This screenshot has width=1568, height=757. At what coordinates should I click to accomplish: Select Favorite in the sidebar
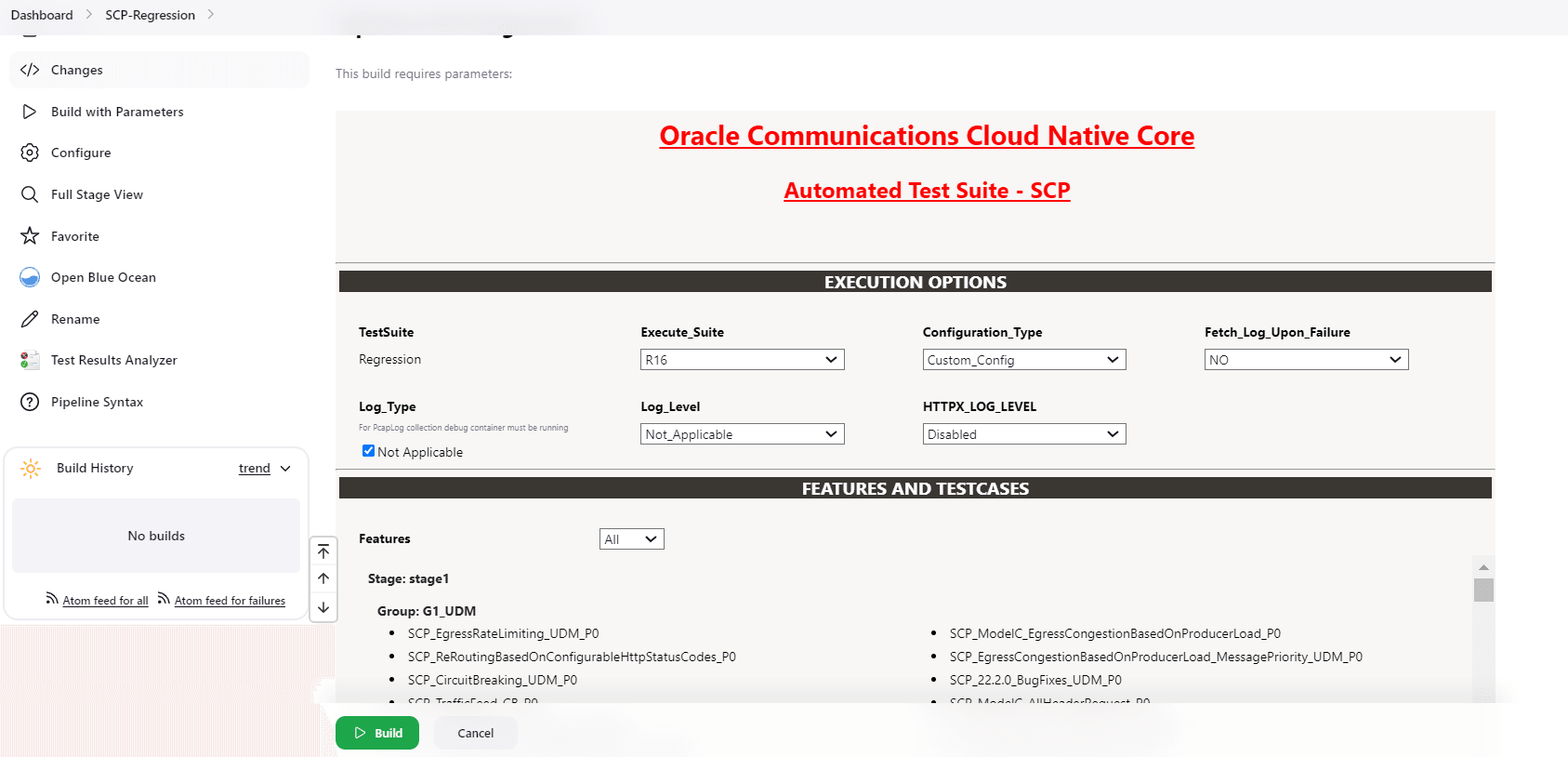(x=159, y=236)
